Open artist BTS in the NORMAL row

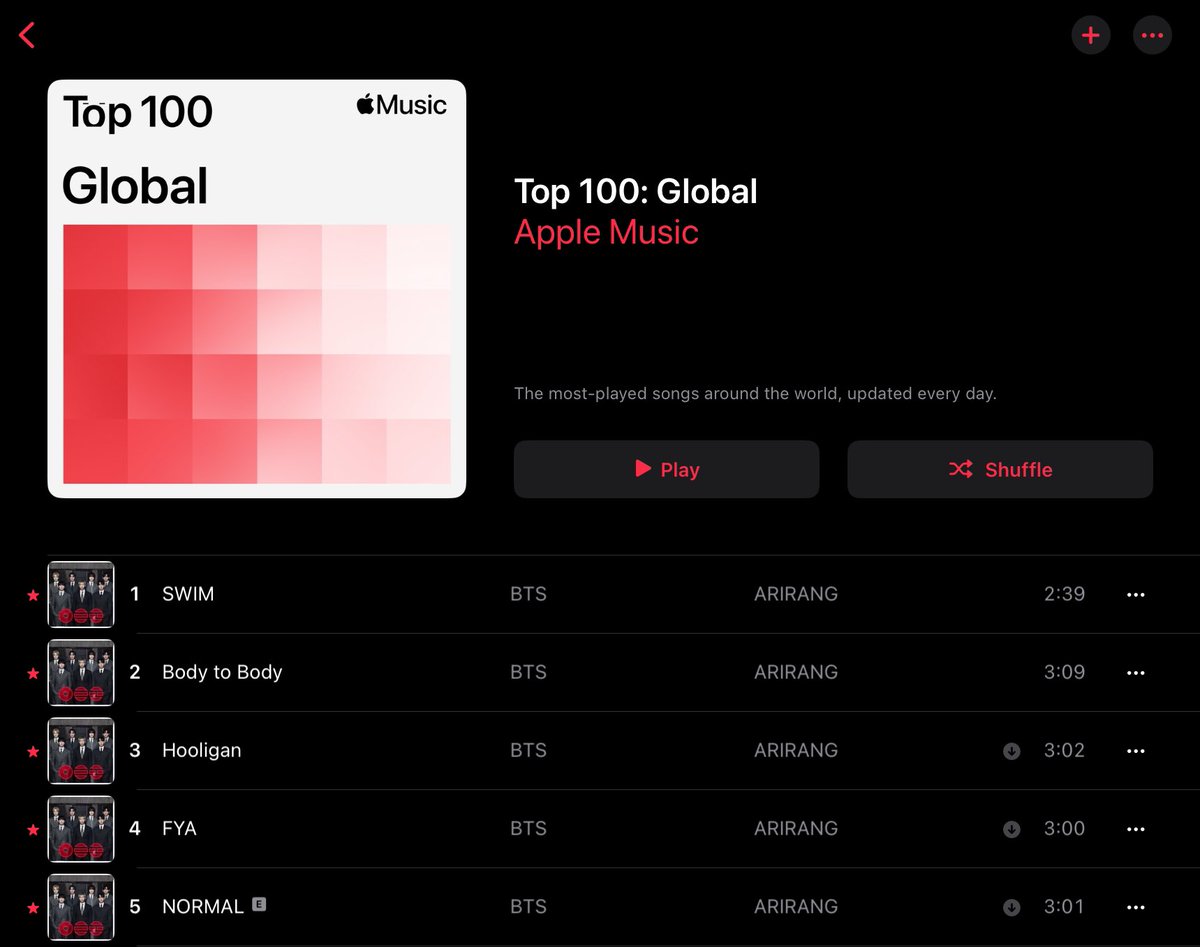[x=528, y=906]
